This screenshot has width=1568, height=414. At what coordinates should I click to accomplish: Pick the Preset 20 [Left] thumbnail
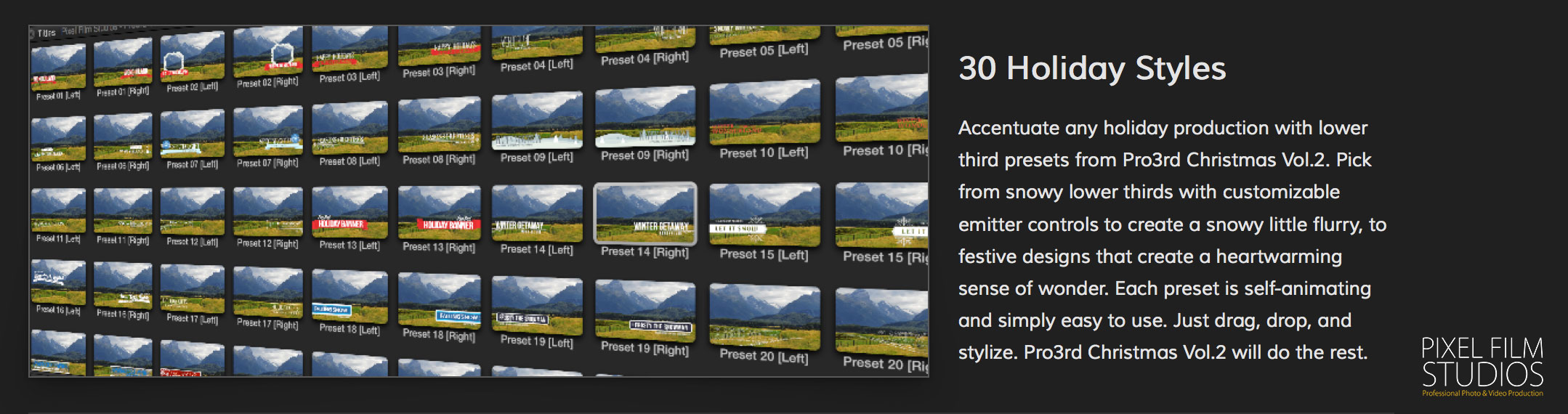click(x=764, y=316)
